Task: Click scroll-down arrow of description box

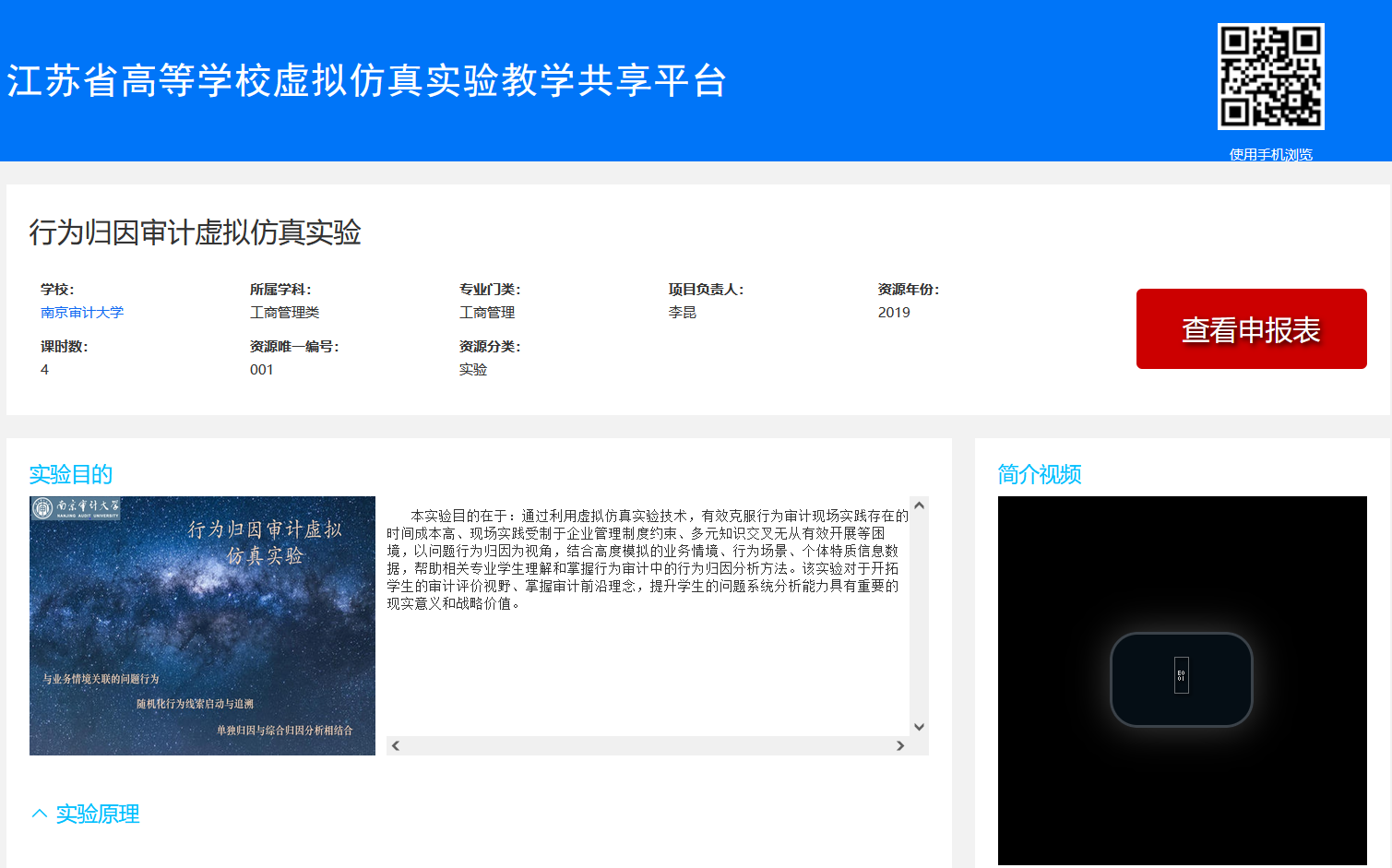Action: pyautogui.click(x=919, y=727)
